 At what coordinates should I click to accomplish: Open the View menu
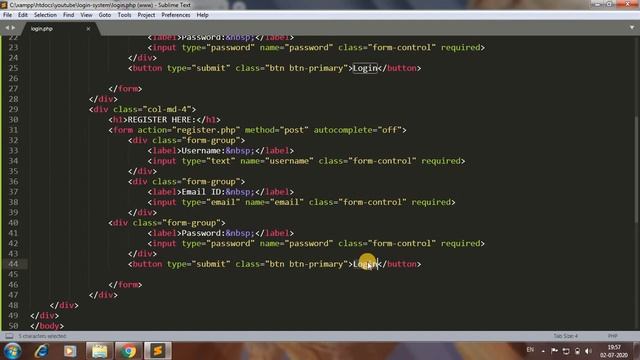coord(86,15)
